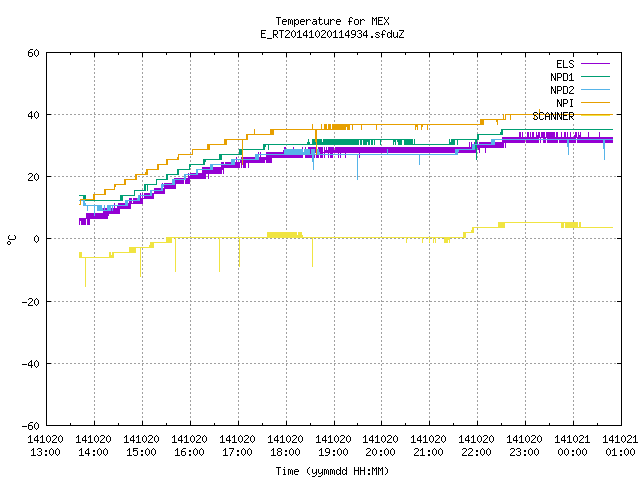The height and width of the screenshot is (480, 640).
Task: Click the x-axis tick label 18:00
Action: (285, 452)
